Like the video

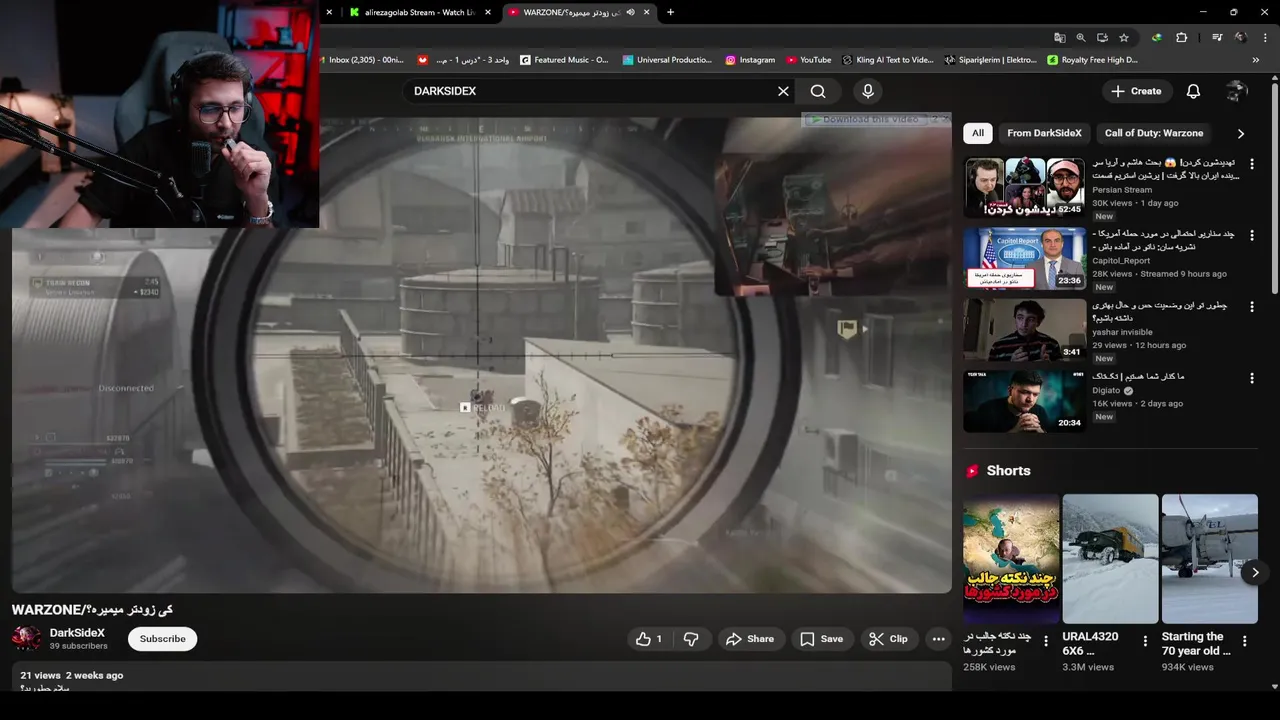point(649,639)
